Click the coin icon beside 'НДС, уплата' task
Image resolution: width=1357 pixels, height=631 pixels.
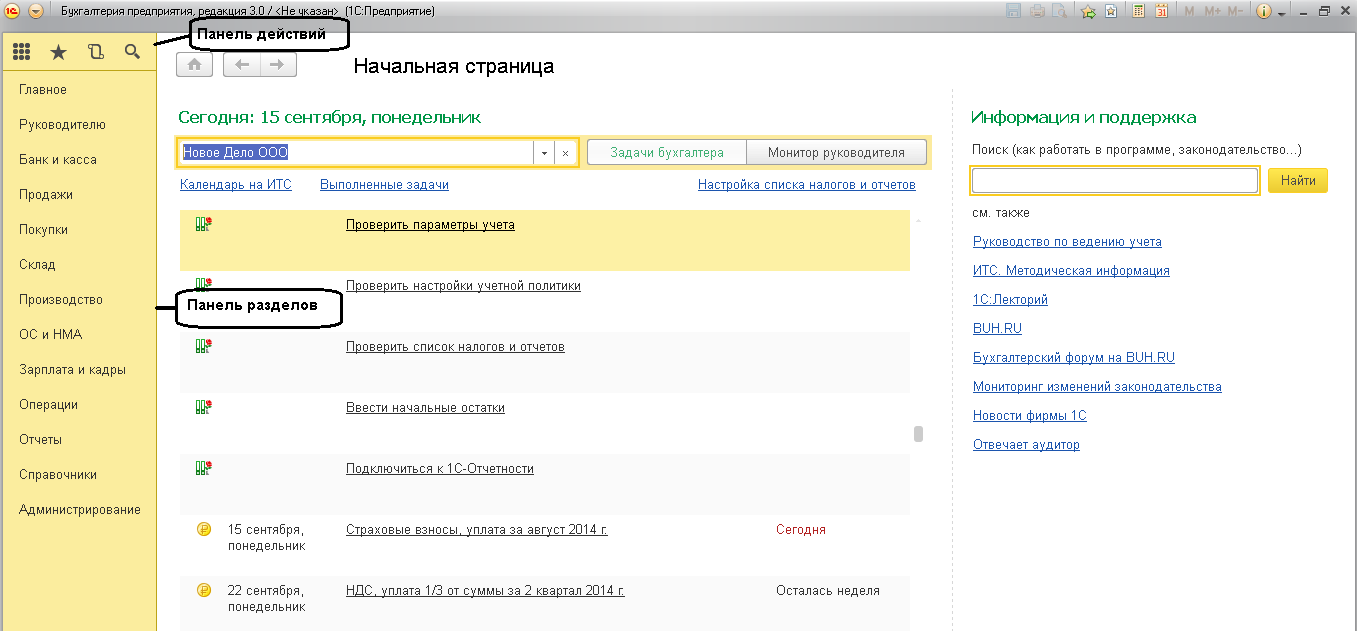[204, 591]
